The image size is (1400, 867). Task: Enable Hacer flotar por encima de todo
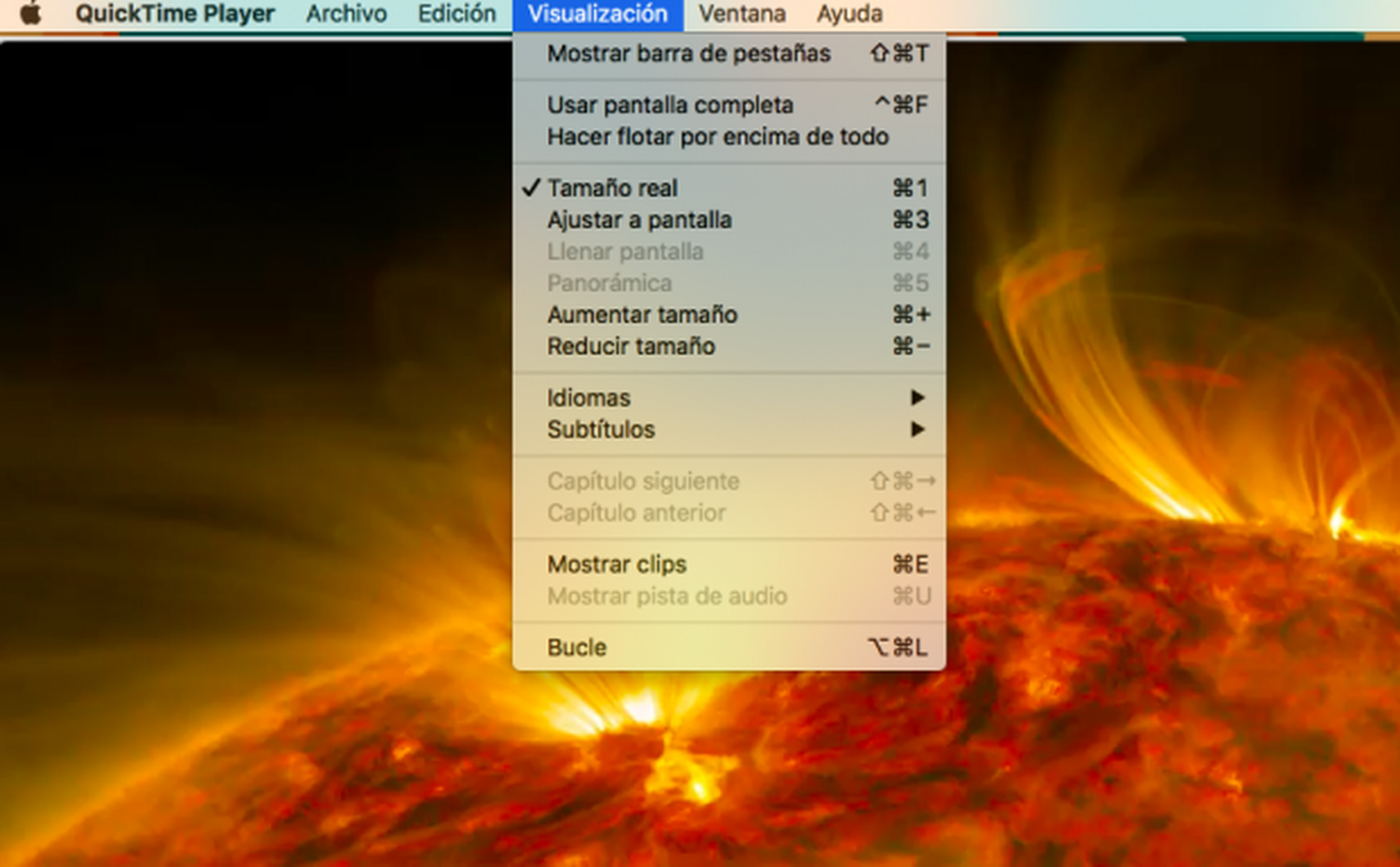point(729,137)
